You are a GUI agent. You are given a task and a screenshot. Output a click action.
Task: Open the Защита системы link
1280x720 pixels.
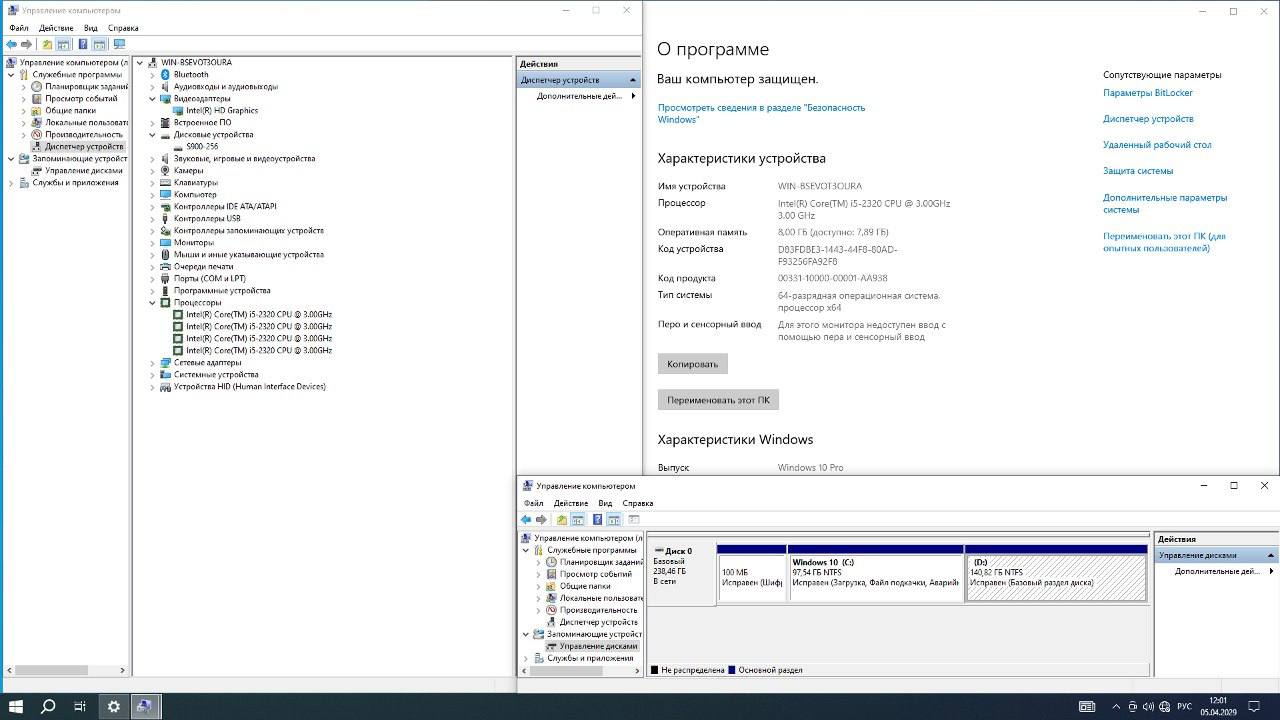[1138, 171]
